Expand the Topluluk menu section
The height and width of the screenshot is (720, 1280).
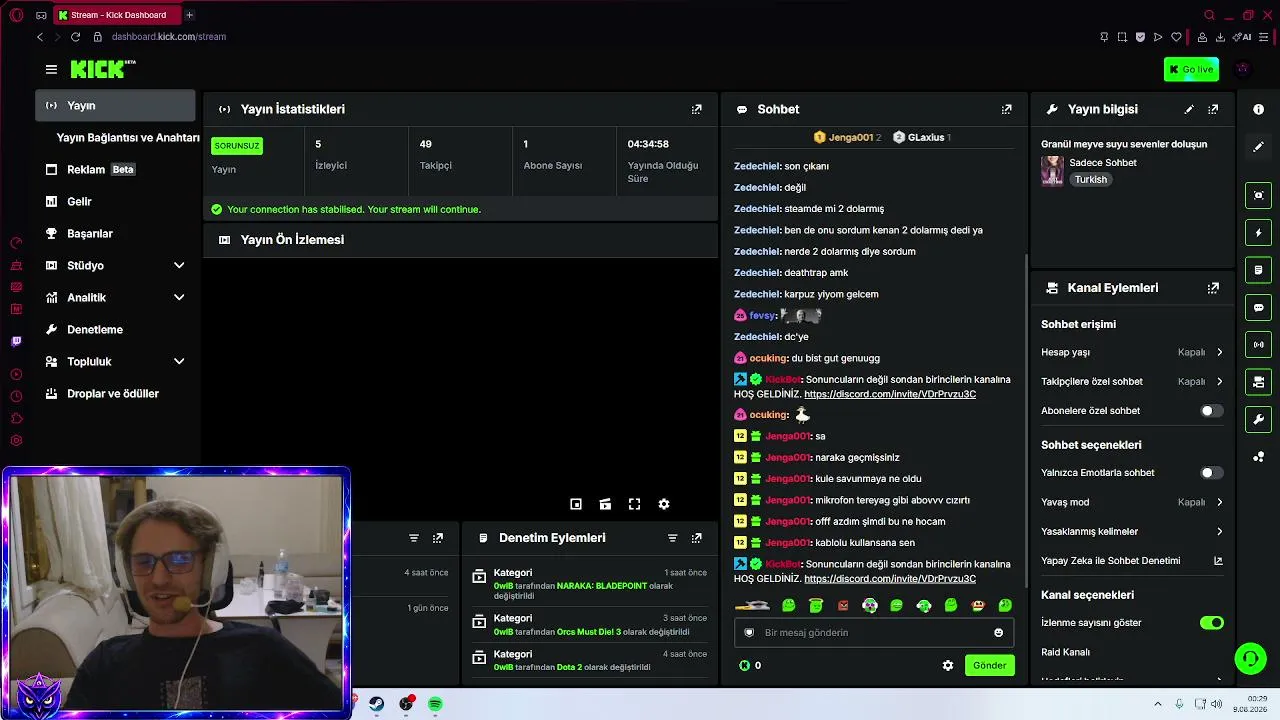pyautogui.click(x=115, y=361)
